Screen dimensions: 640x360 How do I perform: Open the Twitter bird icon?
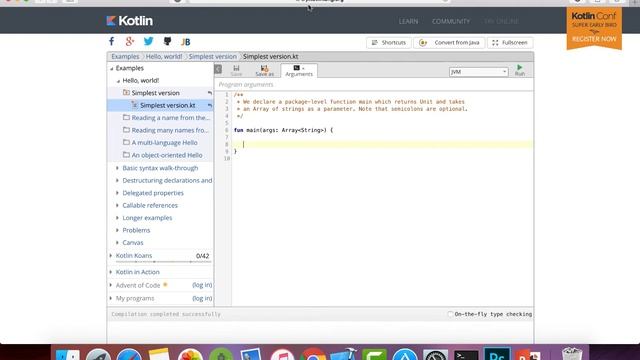(148, 41)
